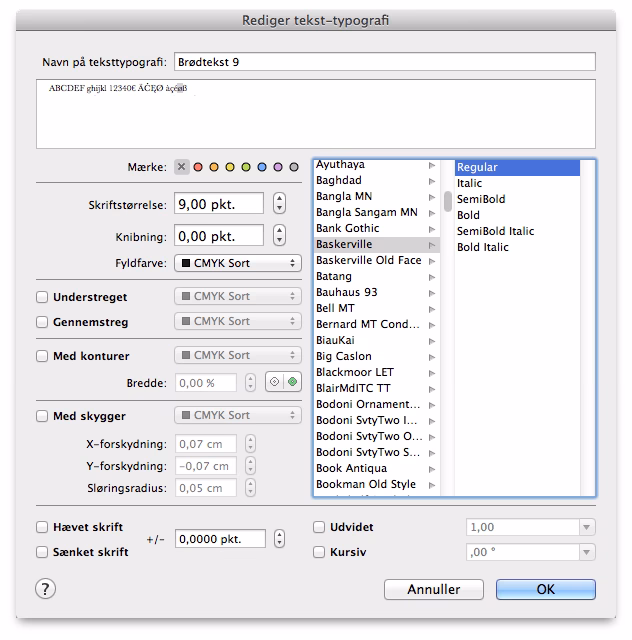Click the red Mærke color dot

click(198, 168)
